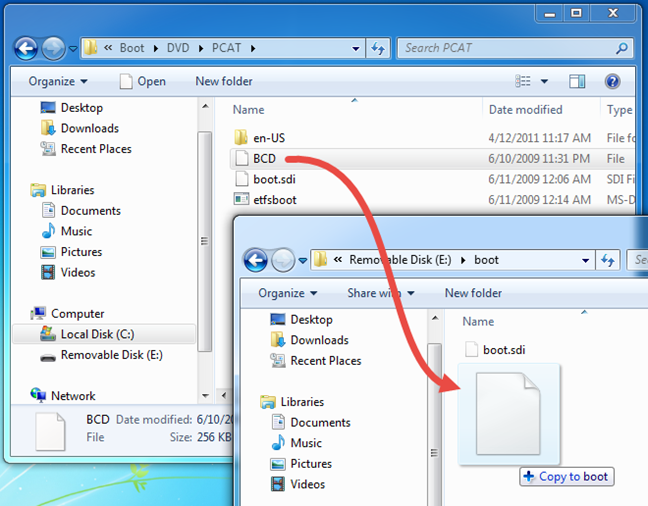648x506 pixels.
Task: Select Removable Disk (E:) in left sidebar
Action: click(x=111, y=355)
